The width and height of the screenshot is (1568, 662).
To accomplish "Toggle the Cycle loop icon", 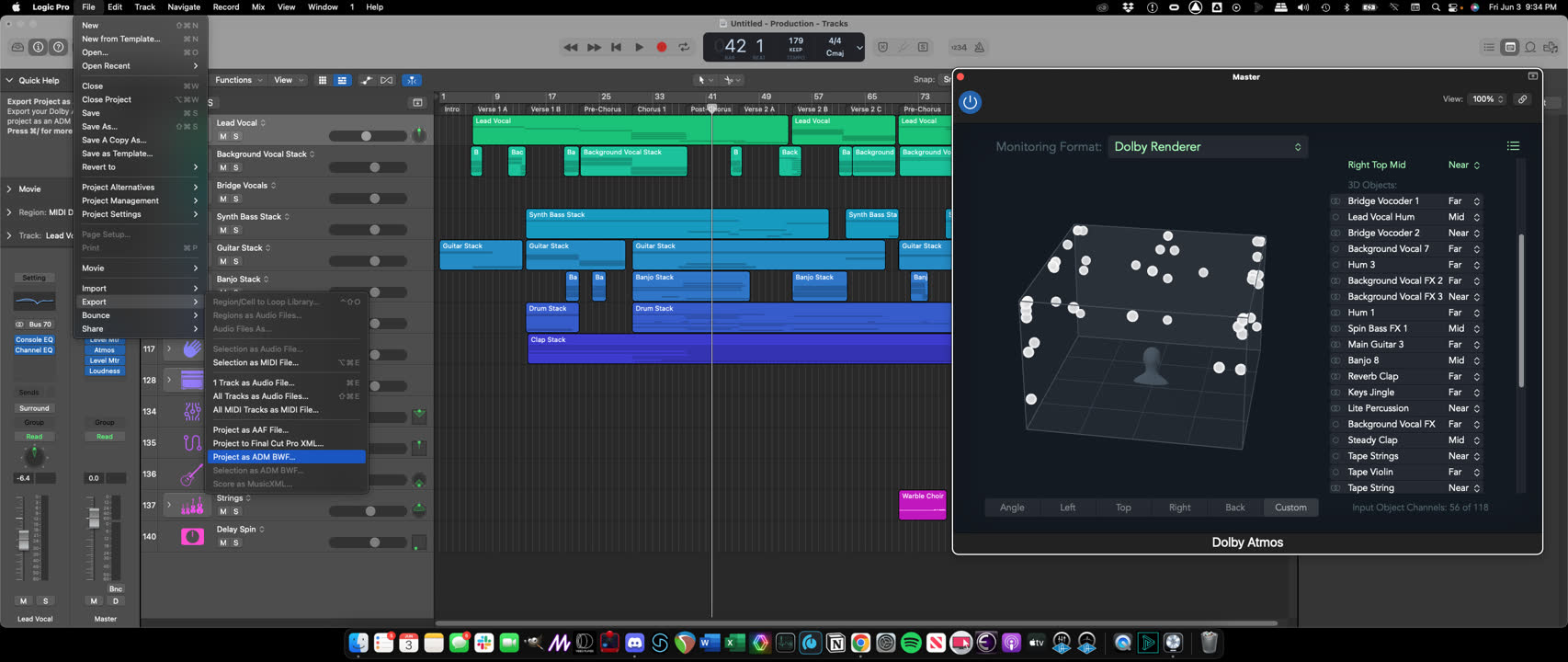I will coord(684,47).
